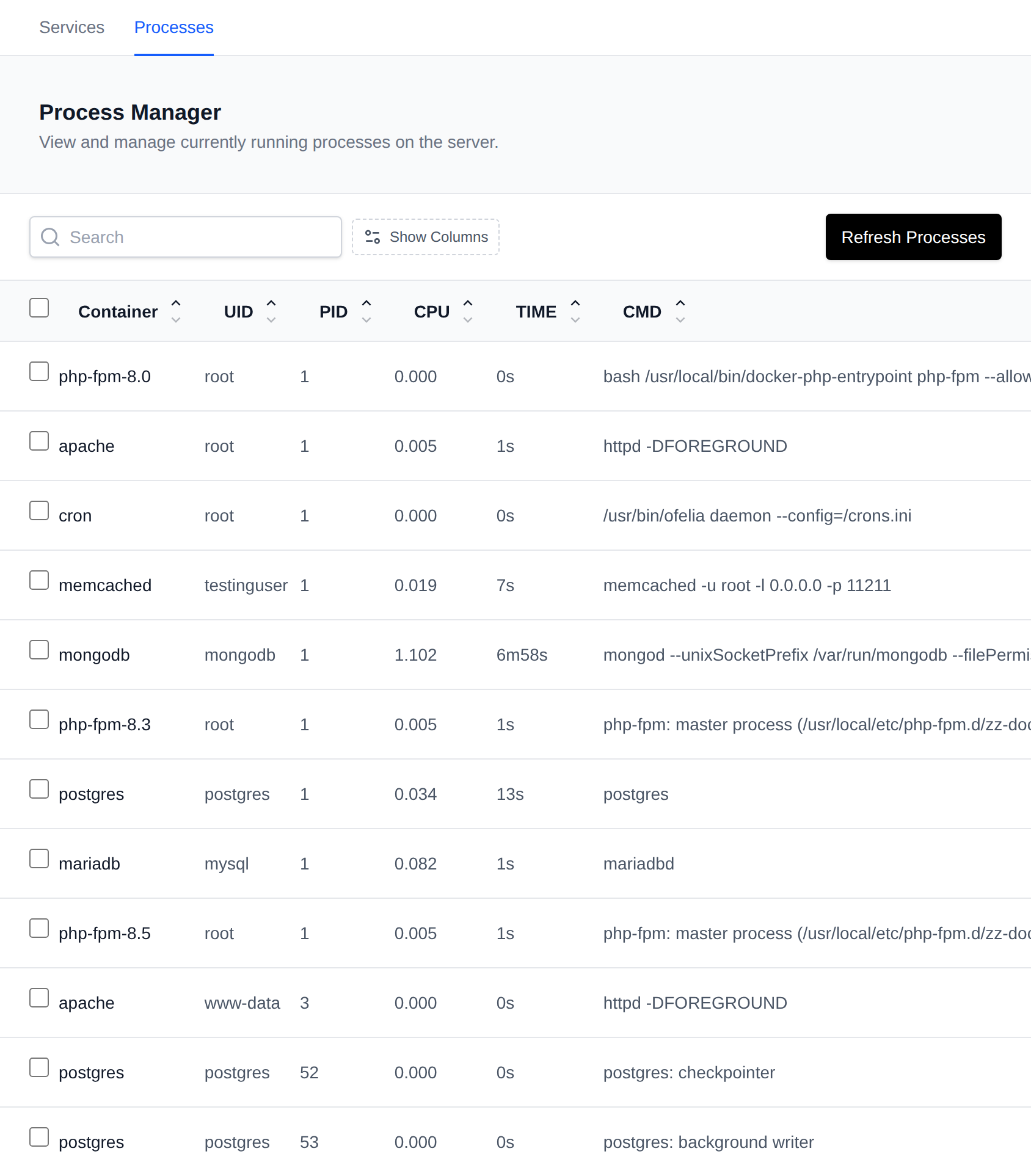Check the memcached row checkbox
The height and width of the screenshot is (1176, 1031).
pos(39,580)
